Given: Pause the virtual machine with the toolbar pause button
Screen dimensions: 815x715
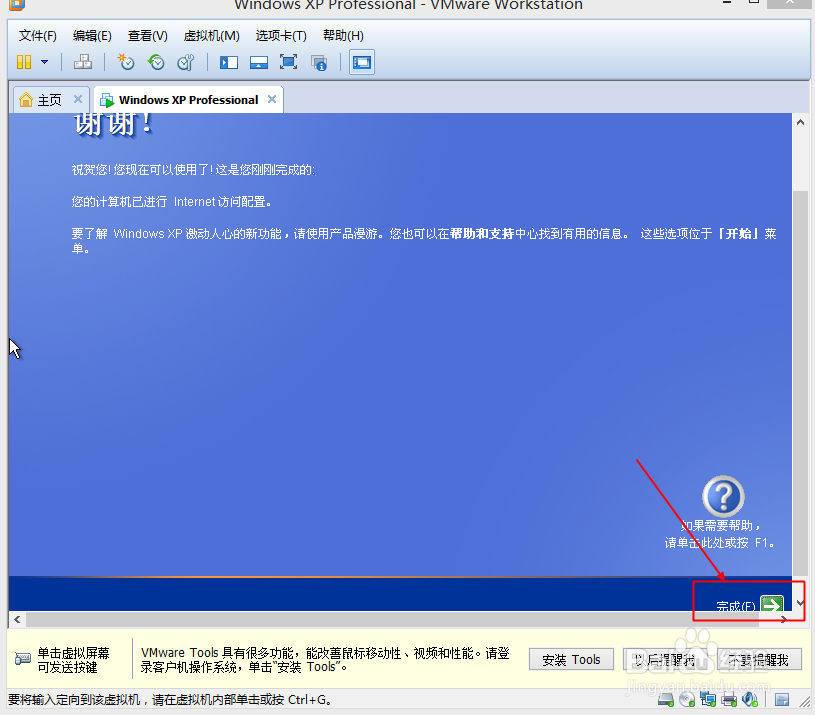Looking at the screenshot, I should point(24,62).
